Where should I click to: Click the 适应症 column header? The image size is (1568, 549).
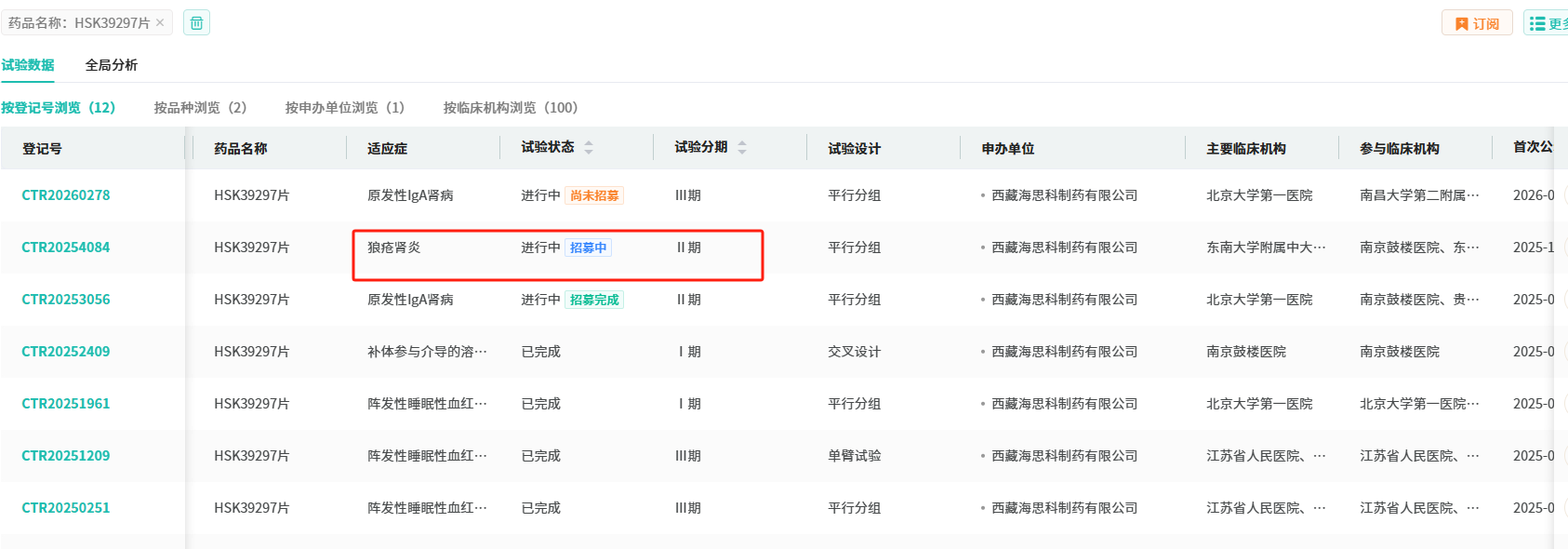click(x=388, y=149)
